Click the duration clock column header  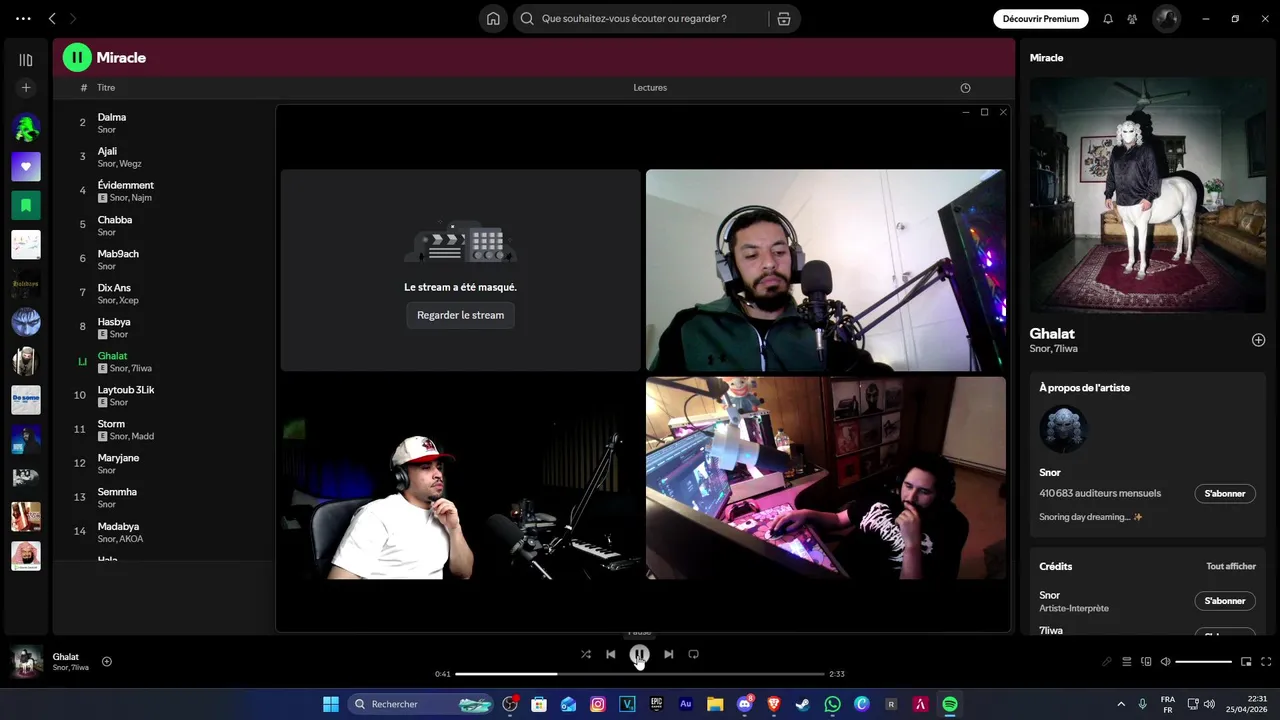(x=965, y=88)
